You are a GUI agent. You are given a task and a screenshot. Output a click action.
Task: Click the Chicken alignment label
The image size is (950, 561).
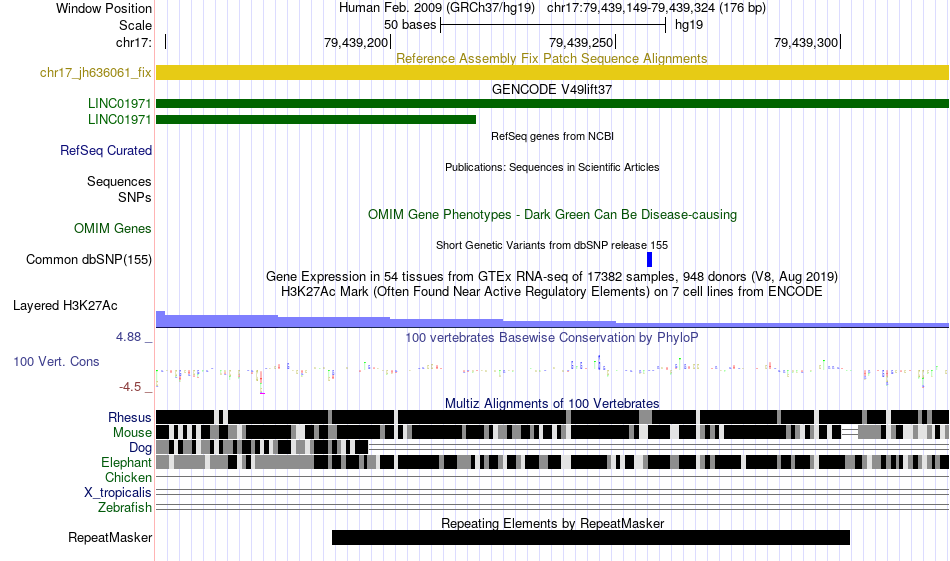(x=128, y=477)
